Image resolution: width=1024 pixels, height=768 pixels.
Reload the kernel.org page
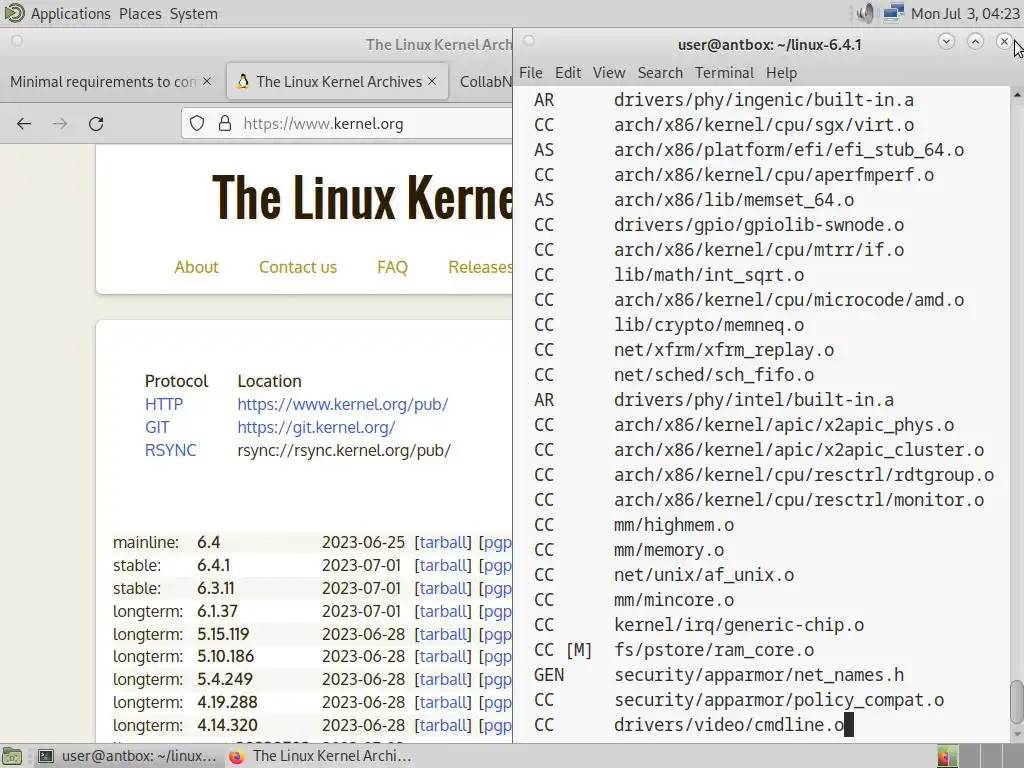click(96, 123)
